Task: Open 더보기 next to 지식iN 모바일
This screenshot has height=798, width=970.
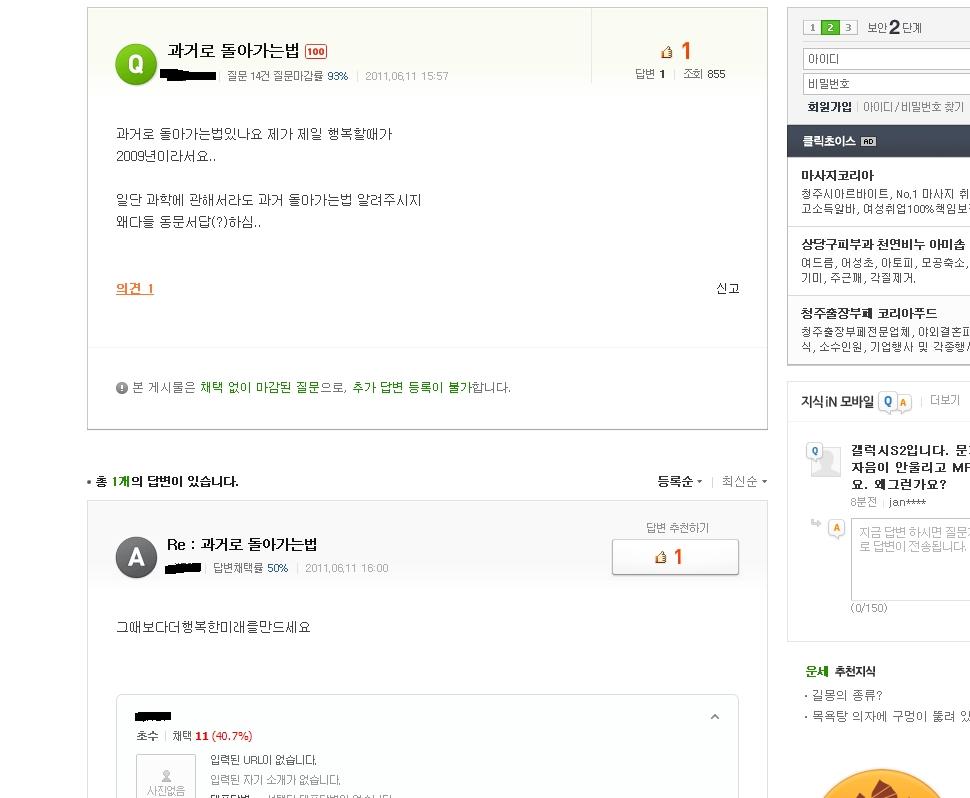Action: [945, 400]
